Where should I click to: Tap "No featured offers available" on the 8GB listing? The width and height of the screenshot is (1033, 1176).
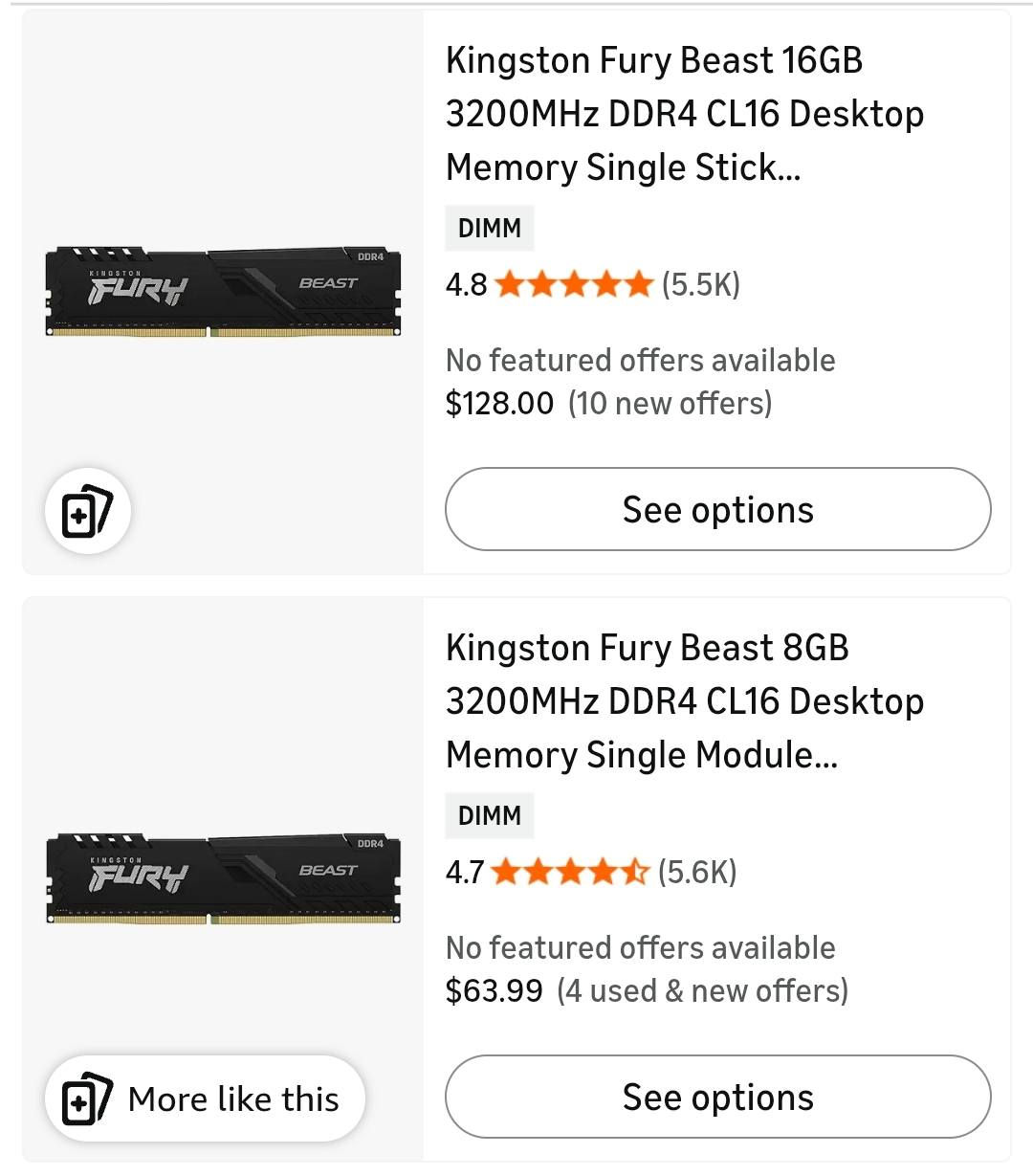click(x=640, y=947)
